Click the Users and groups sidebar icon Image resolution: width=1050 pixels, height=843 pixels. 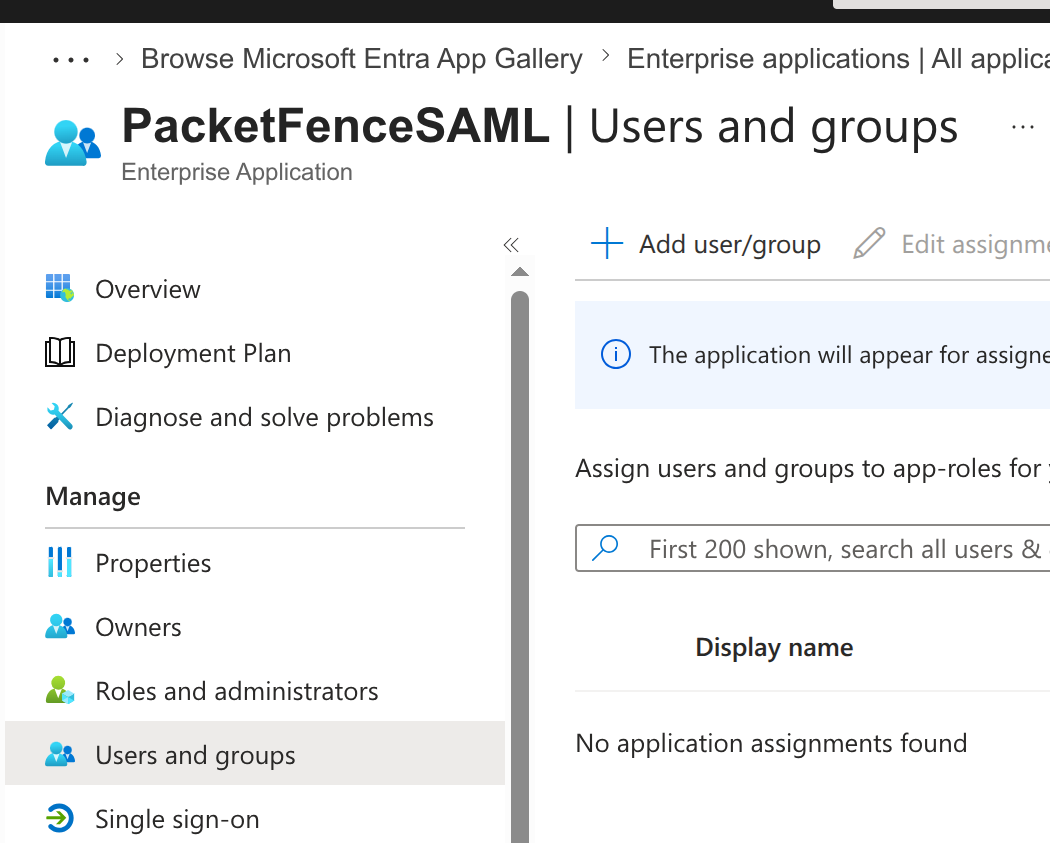[60, 755]
